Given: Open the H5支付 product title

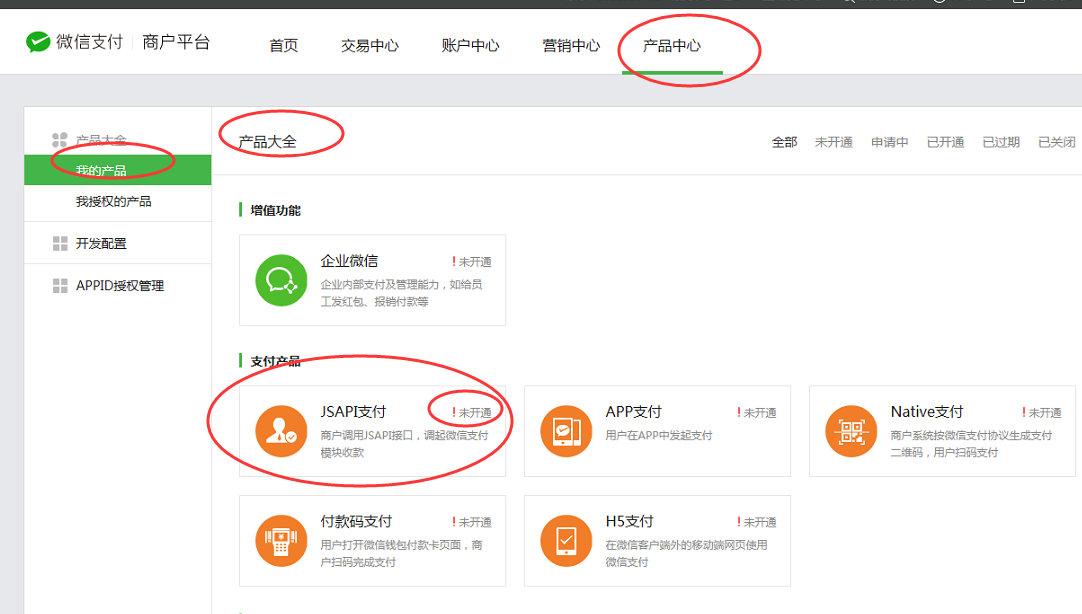Looking at the screenshot, I should coord(629,522).
